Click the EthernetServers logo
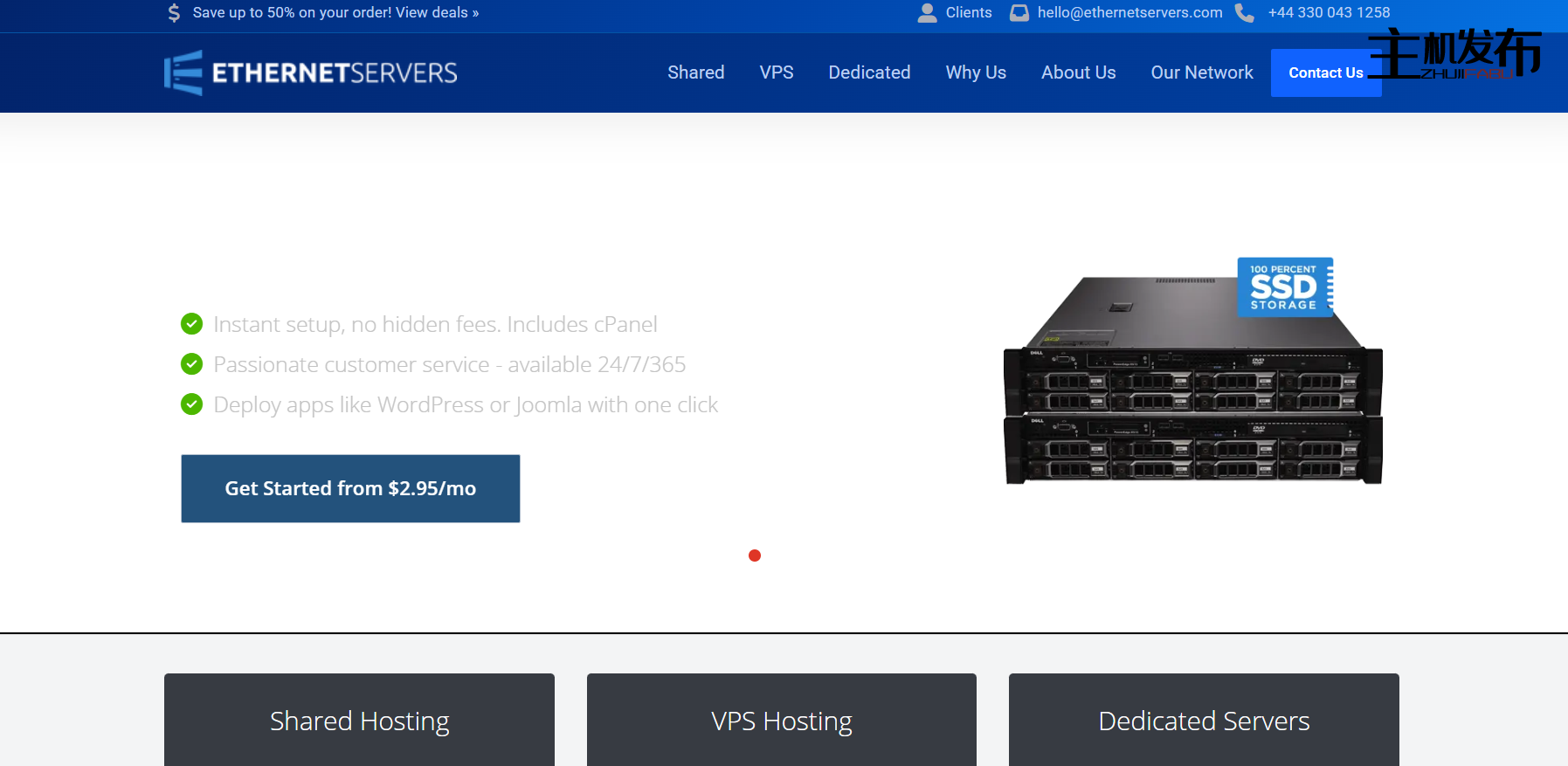1568x766 pixels. tap(310, 72)
